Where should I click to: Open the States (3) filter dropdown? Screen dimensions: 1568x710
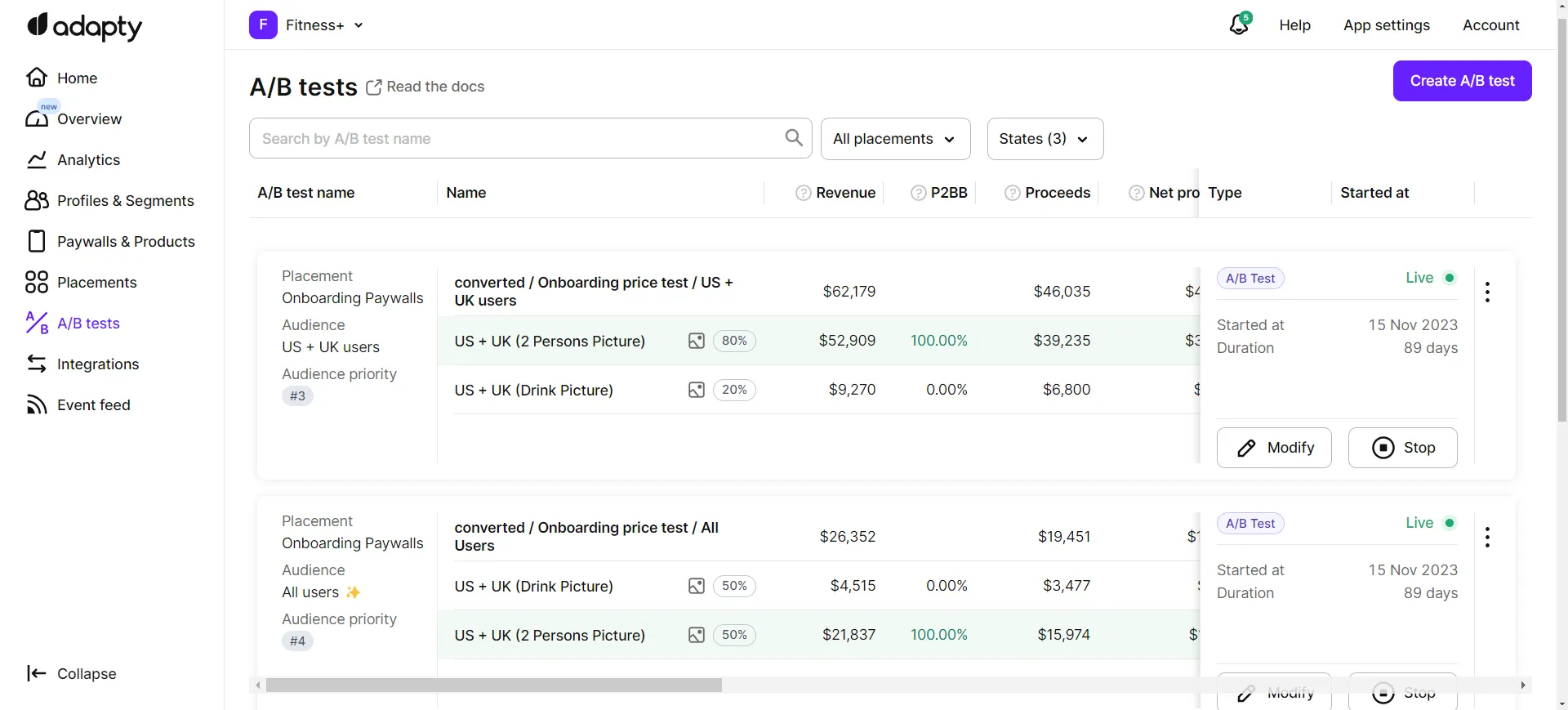coord(1045,139)
